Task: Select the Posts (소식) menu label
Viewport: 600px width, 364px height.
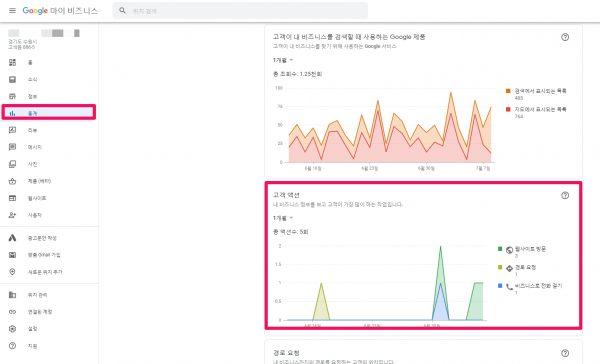Action: point(33,79)
